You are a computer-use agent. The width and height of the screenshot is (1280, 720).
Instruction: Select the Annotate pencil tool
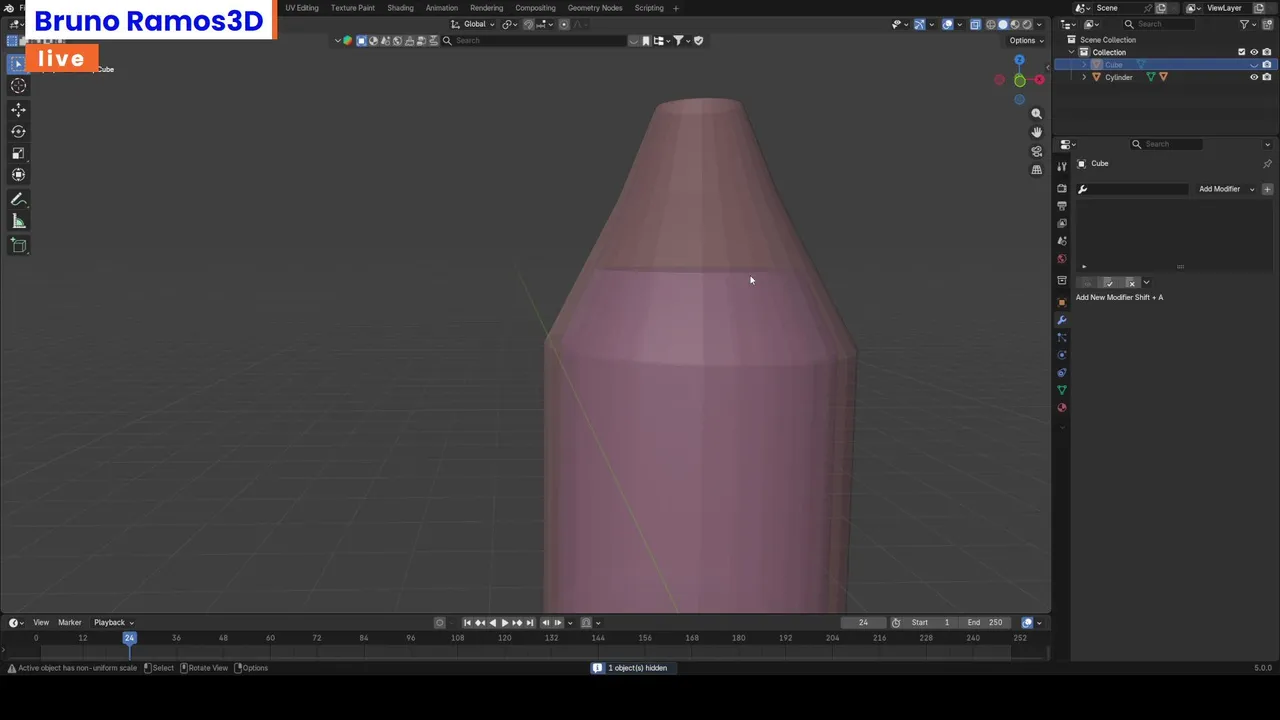tap(18, 200)
